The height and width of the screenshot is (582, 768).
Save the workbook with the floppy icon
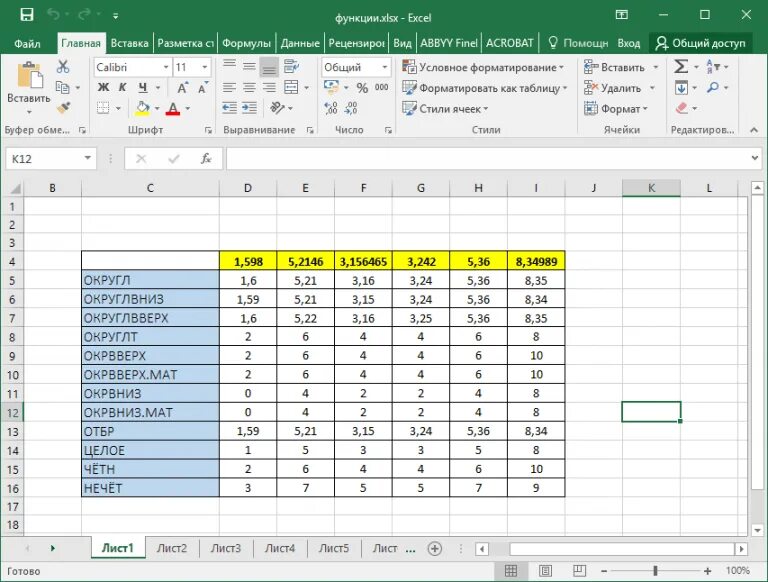(26, 15)
